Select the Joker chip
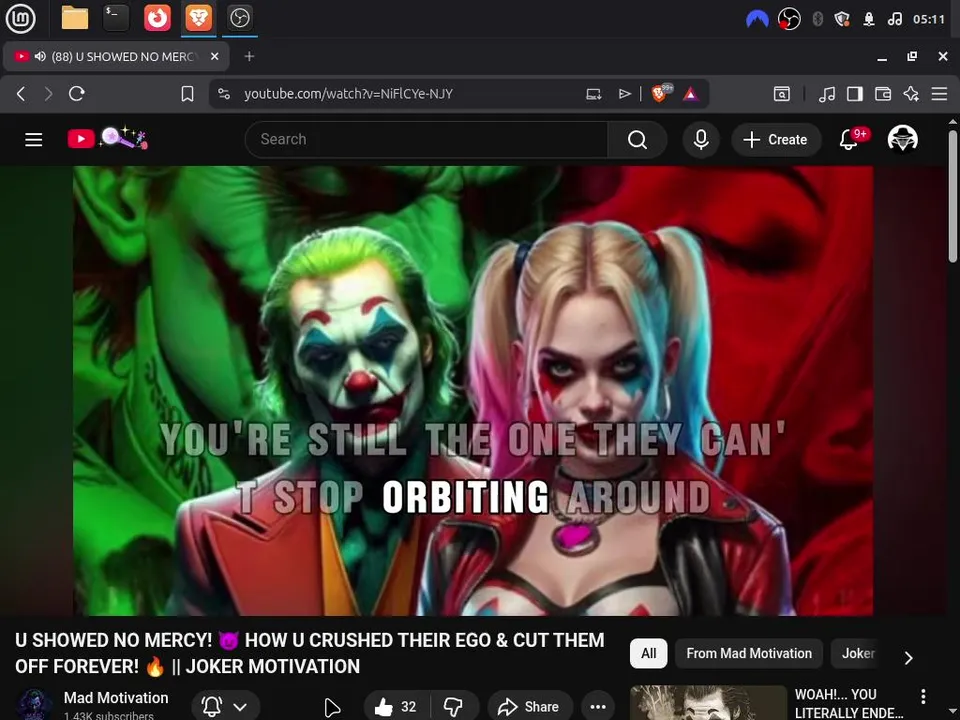The height and width of the screenshot is (720, 960). click(x=858, y=654)
